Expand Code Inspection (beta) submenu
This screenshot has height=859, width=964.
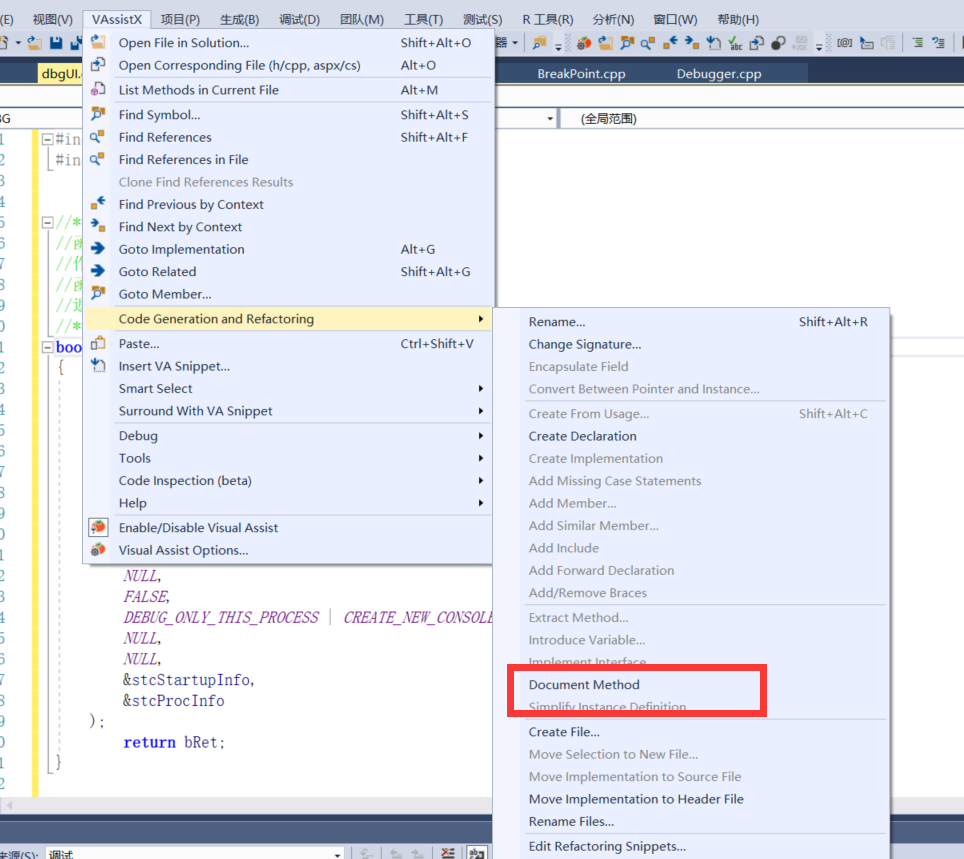click(x=288, y=480)
